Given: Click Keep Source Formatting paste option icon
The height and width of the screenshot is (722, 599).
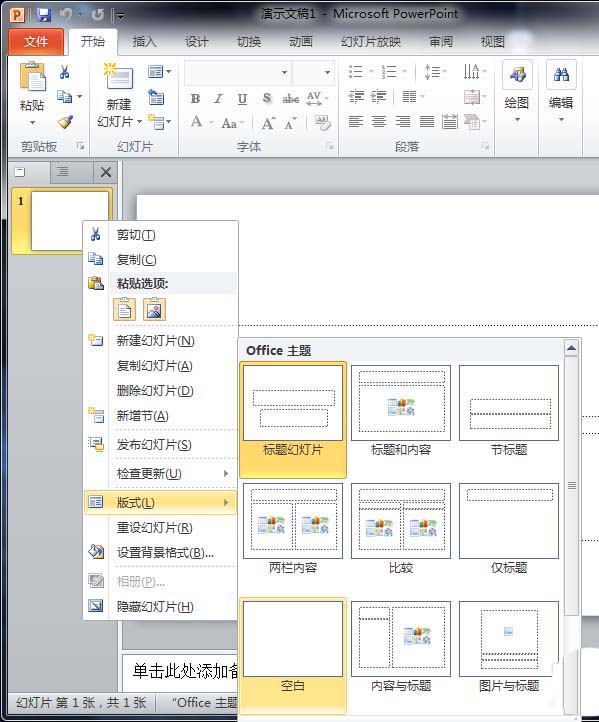Looking at the screenshot, I should 124,309.
